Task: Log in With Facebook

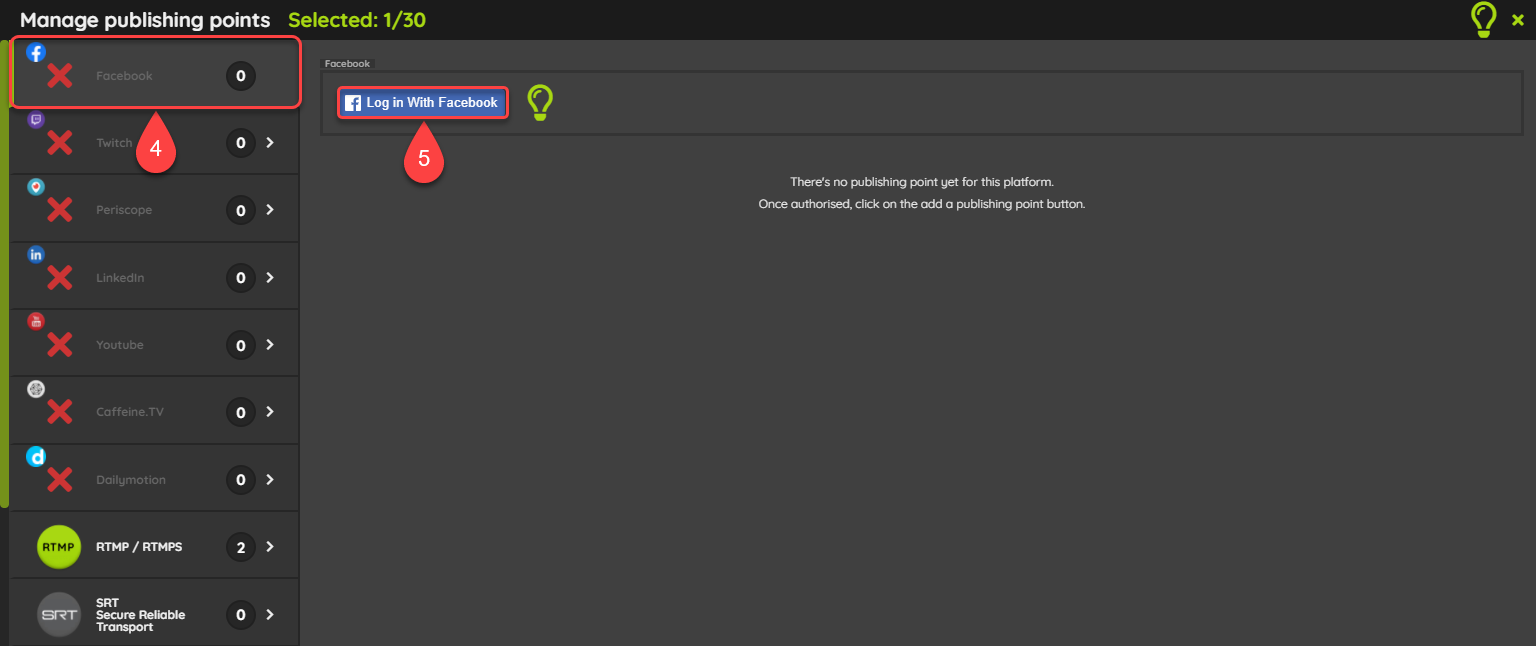Action: coord(423,103)
